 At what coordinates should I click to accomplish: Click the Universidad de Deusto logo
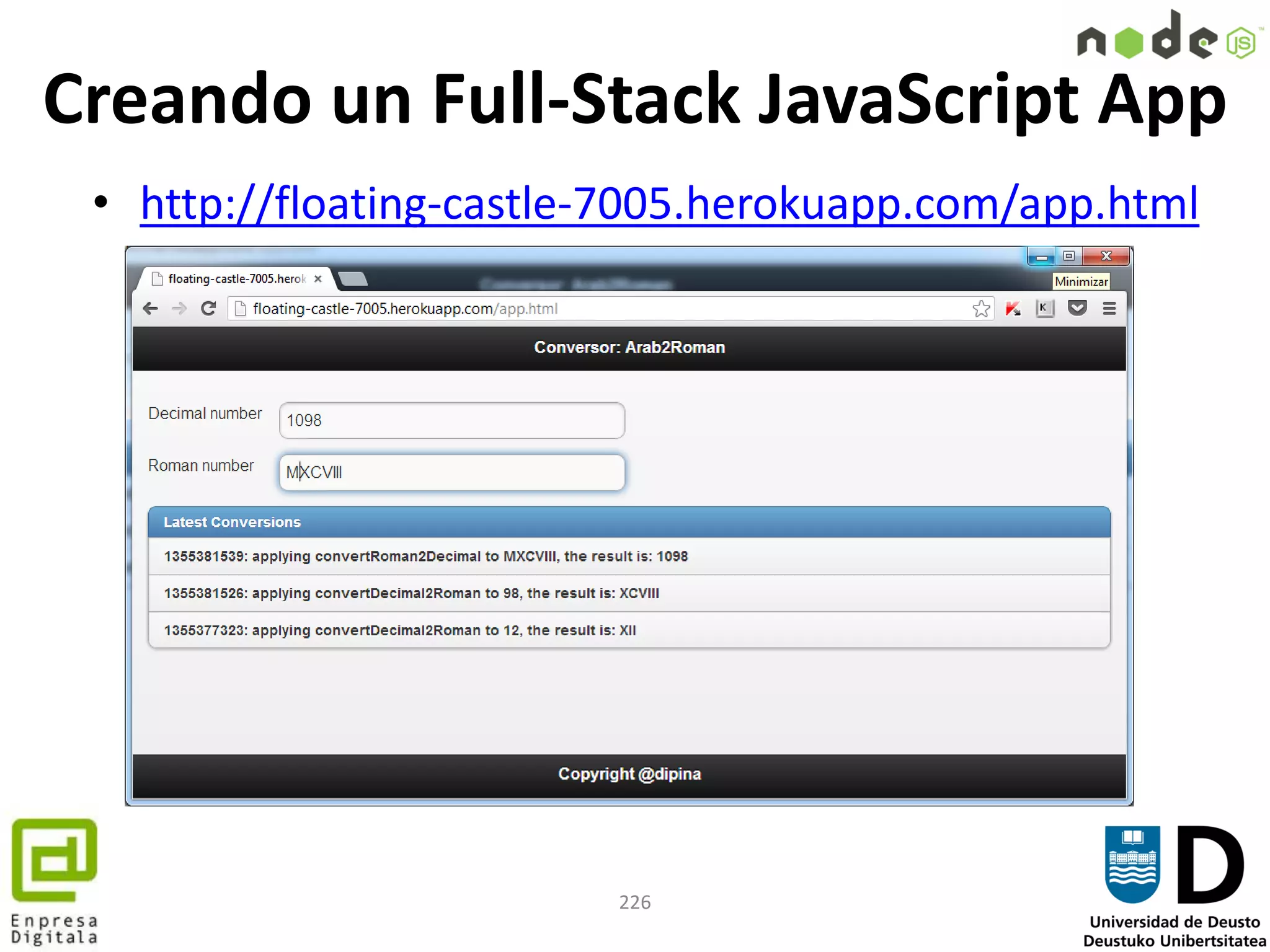pos(1175,886)
